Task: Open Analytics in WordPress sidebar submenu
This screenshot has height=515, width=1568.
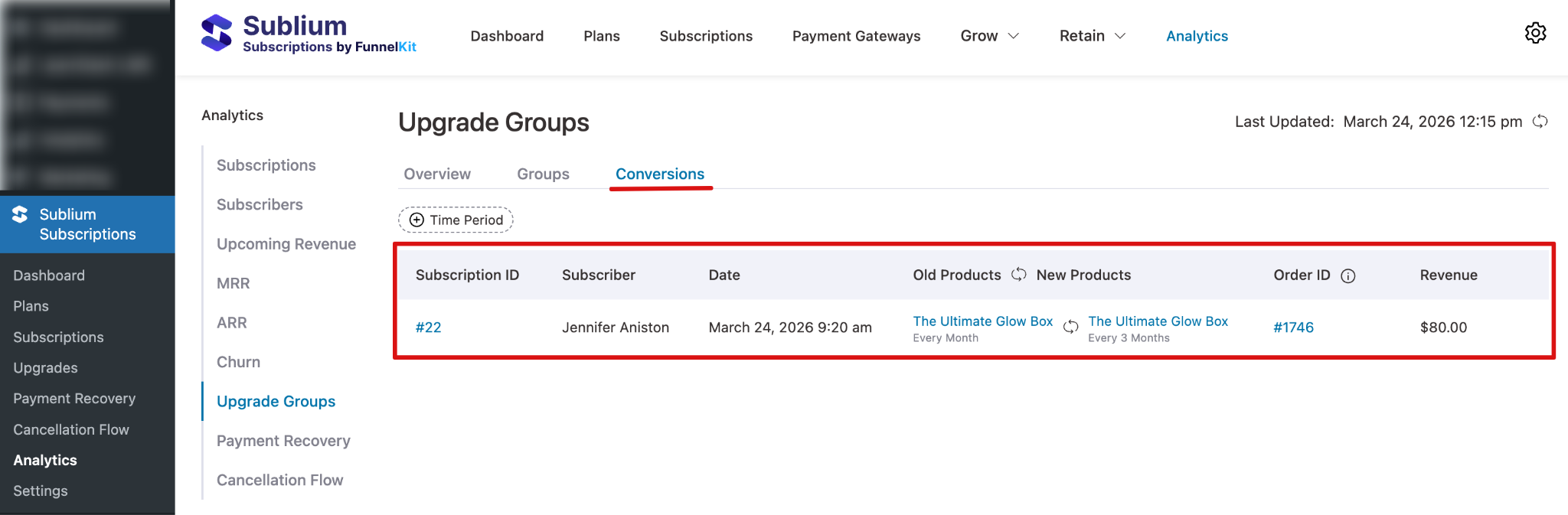Action: [x=45, y=461]
